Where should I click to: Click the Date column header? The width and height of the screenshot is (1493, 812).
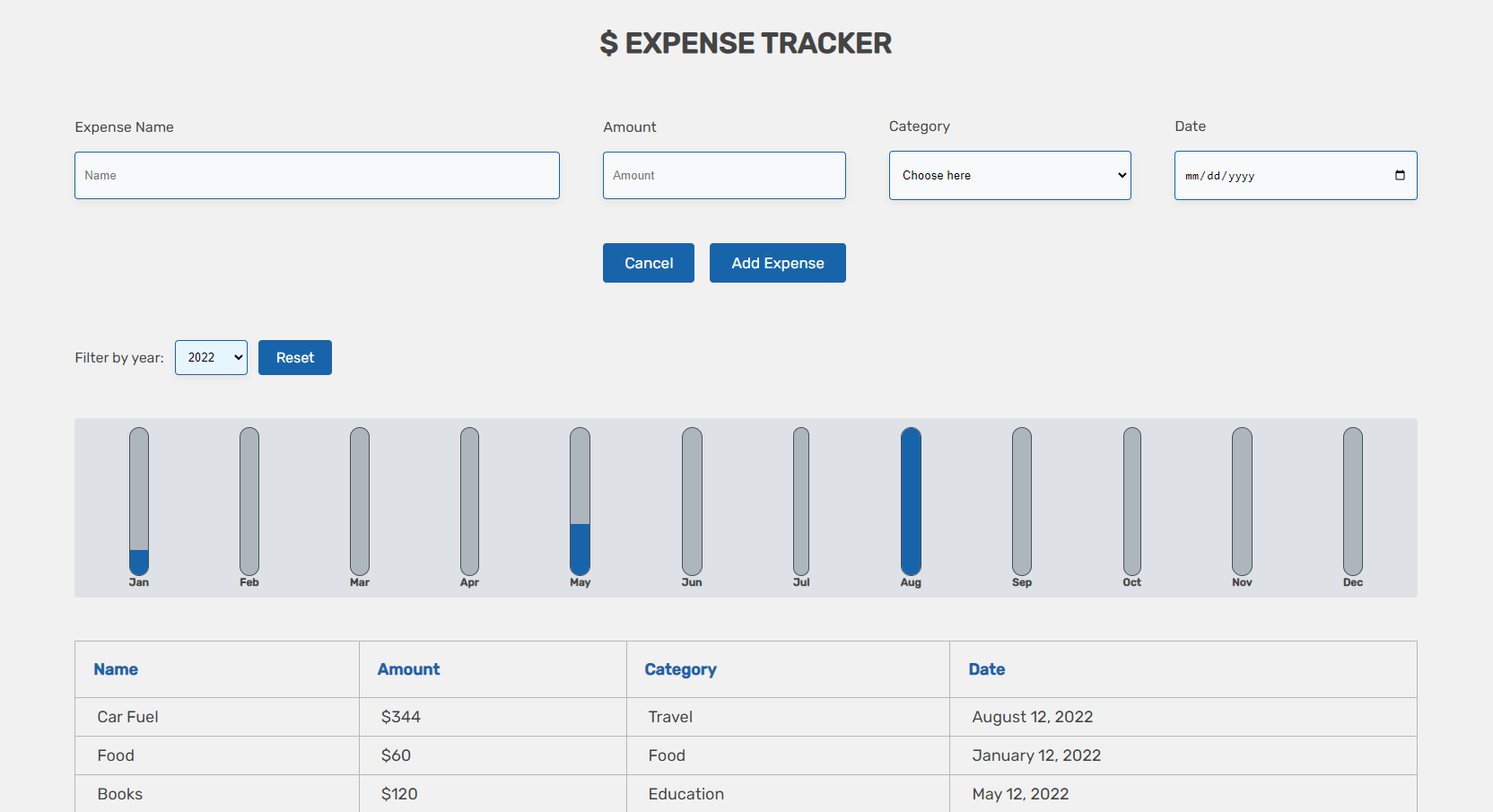pos(987,669)
